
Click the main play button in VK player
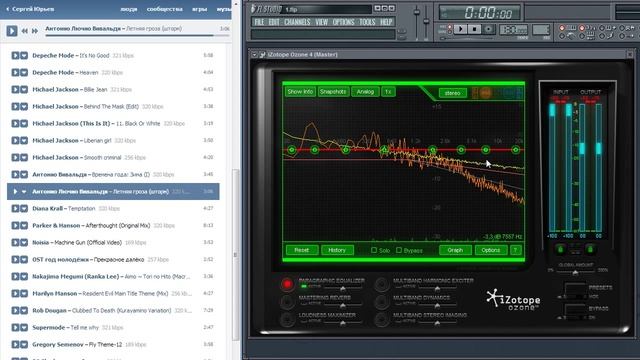click(12, 31)
